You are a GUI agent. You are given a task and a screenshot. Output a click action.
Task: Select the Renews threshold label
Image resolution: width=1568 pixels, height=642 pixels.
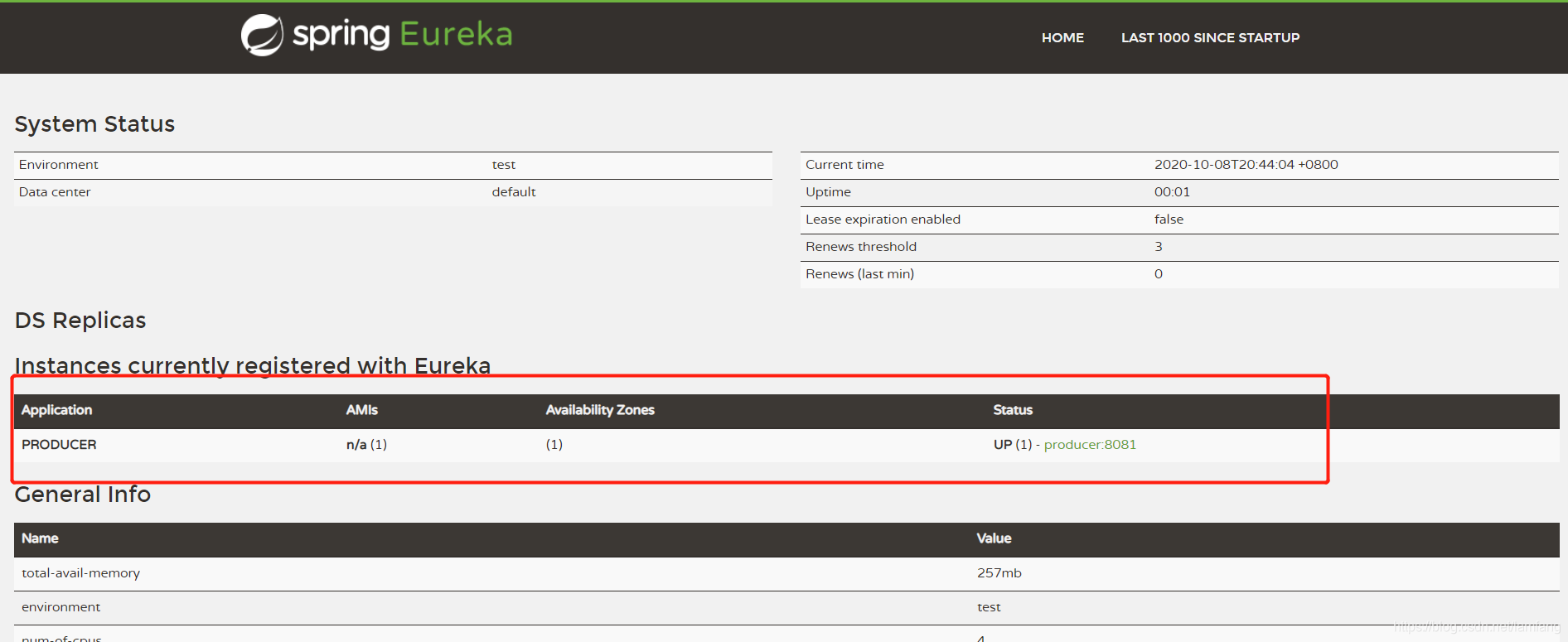click(861, 247)
